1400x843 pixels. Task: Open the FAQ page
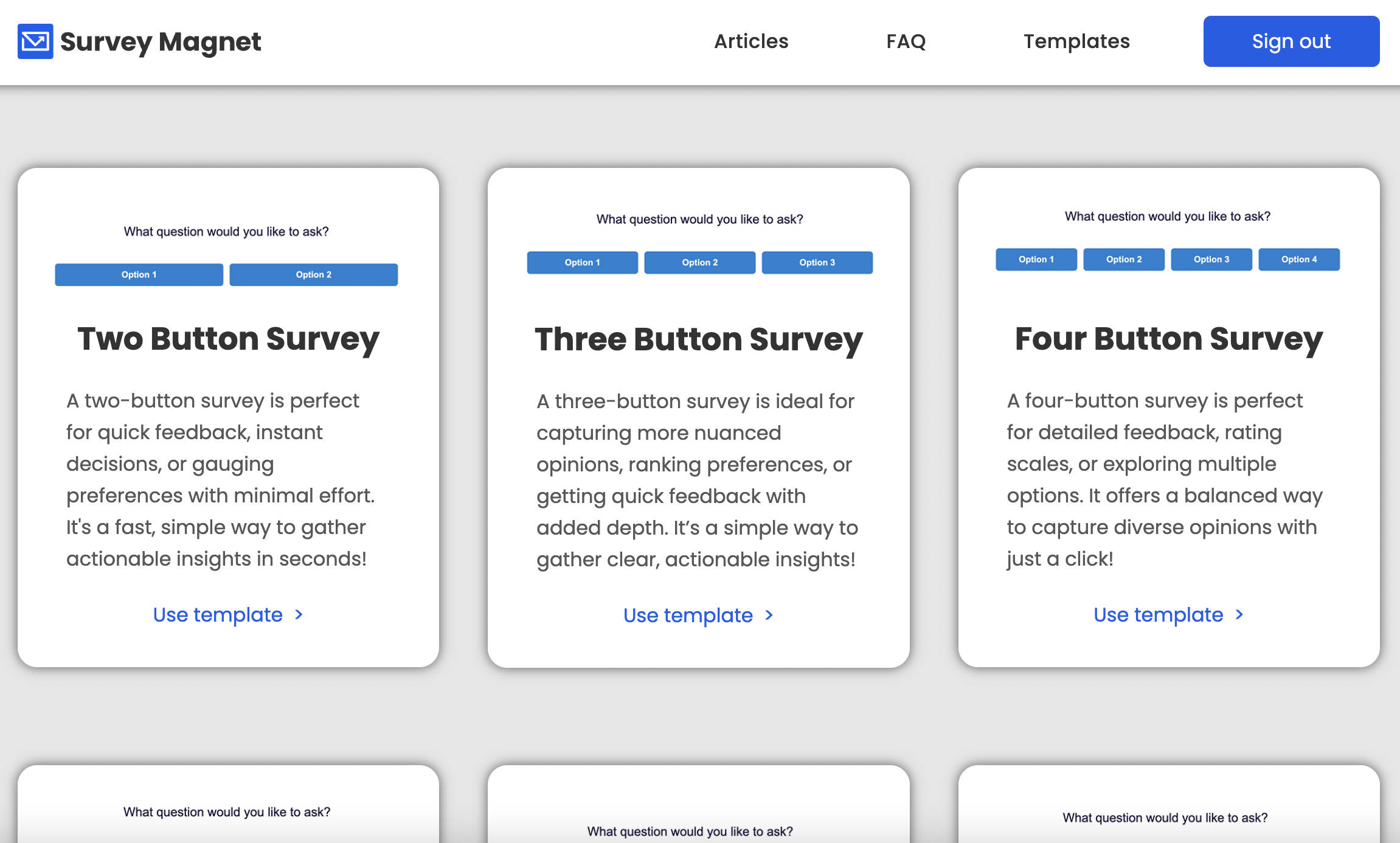click(906, 41)
